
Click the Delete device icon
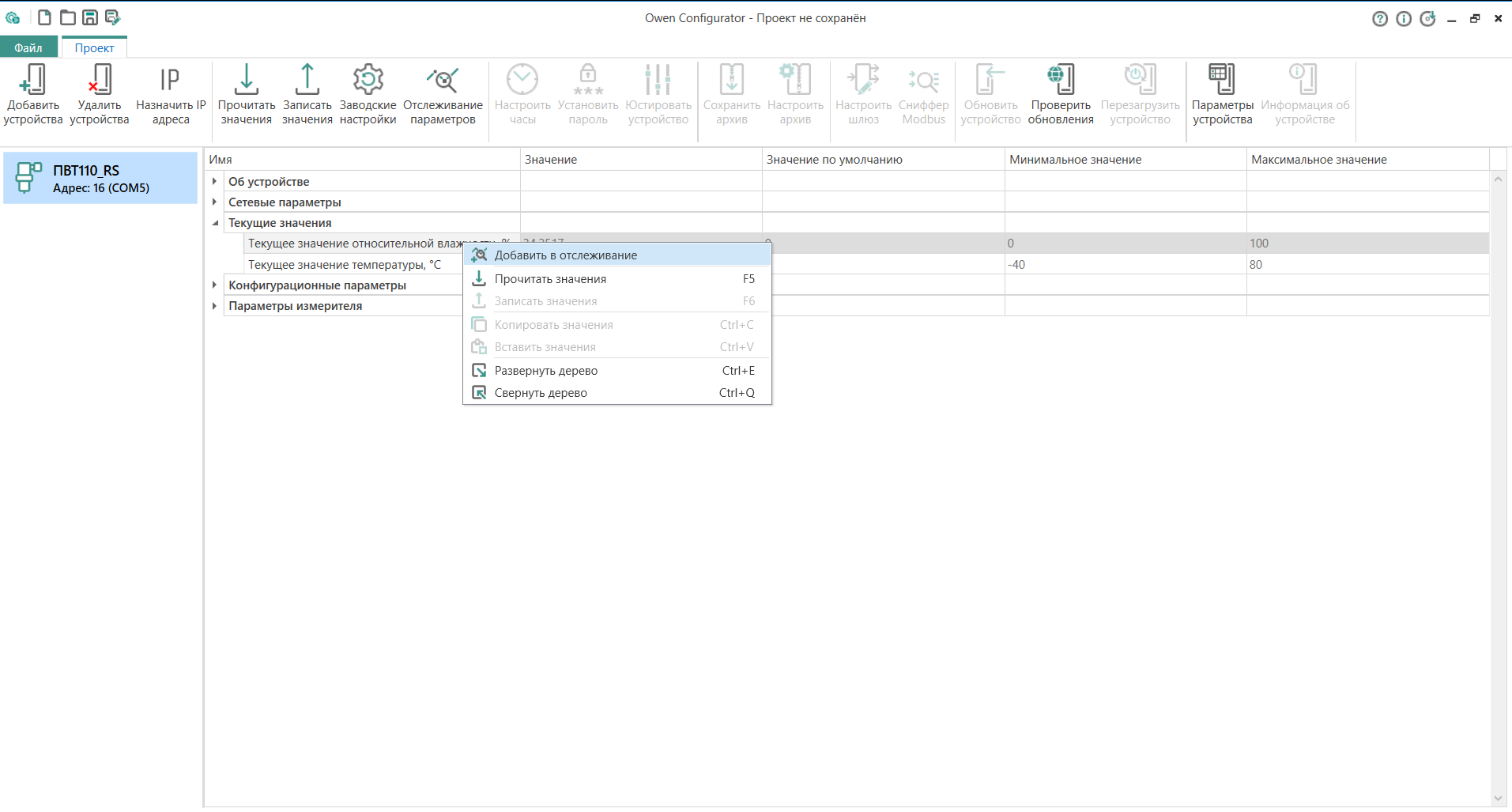tap(99, 80)
